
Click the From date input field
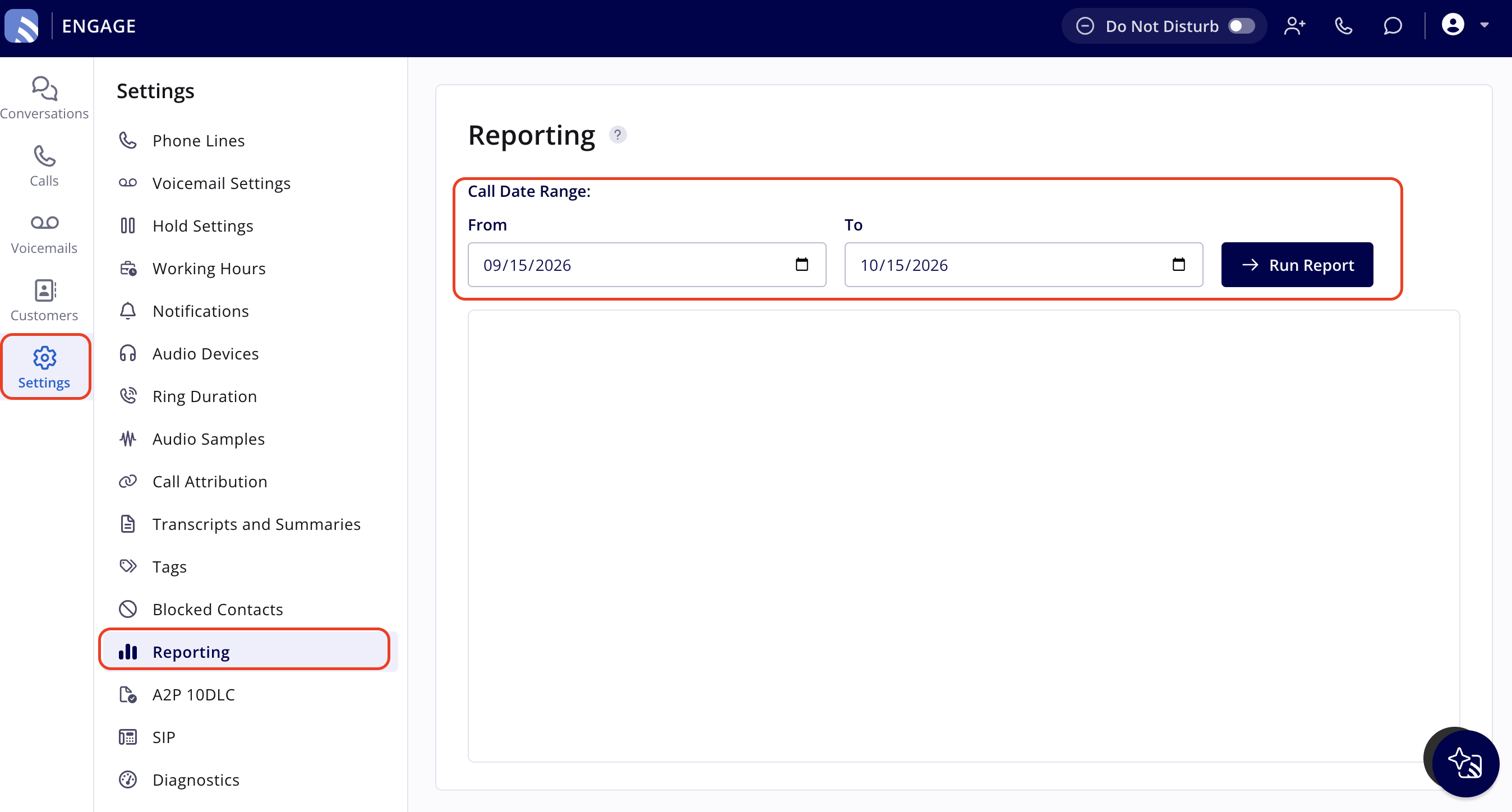tap(647, 265)
